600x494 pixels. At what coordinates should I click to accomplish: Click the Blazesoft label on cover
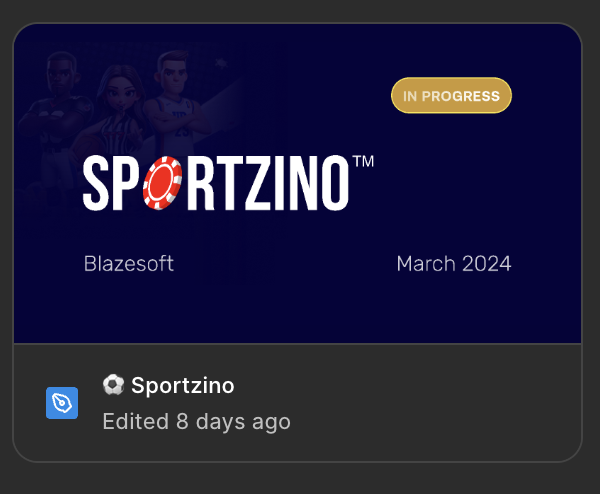129,264
